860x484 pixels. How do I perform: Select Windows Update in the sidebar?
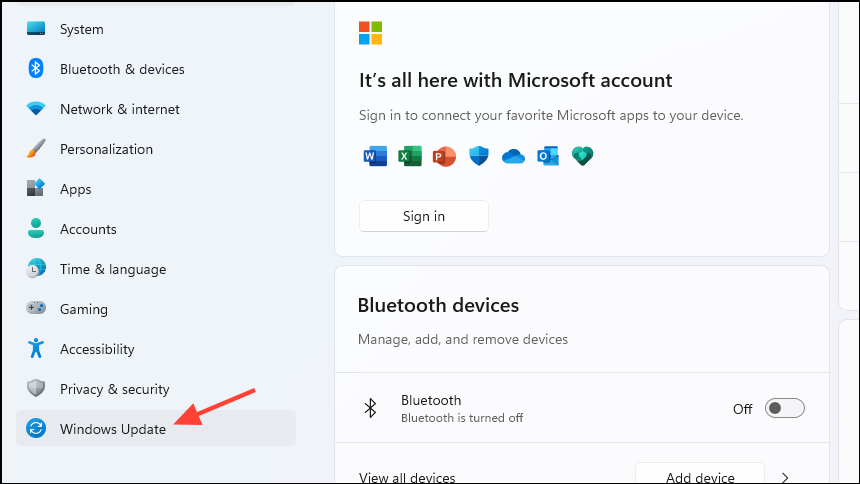pyautogui.click(x=156, y=428)
